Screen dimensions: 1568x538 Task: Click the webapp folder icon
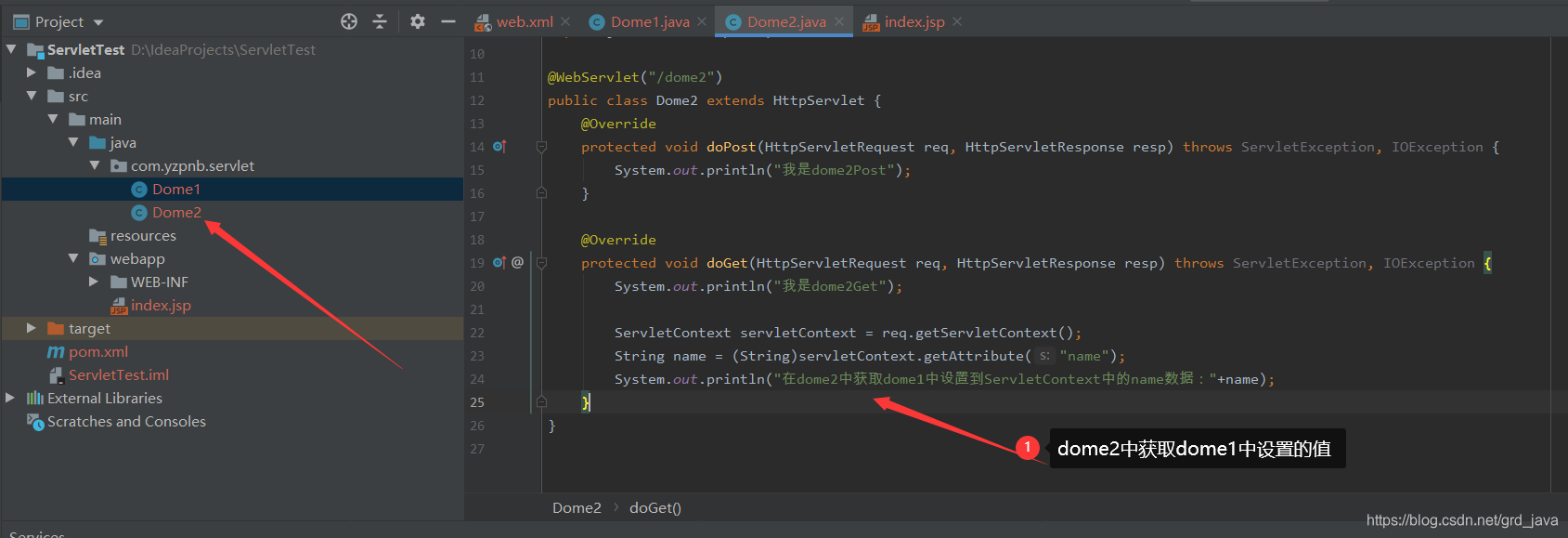(x=97, y=258)
